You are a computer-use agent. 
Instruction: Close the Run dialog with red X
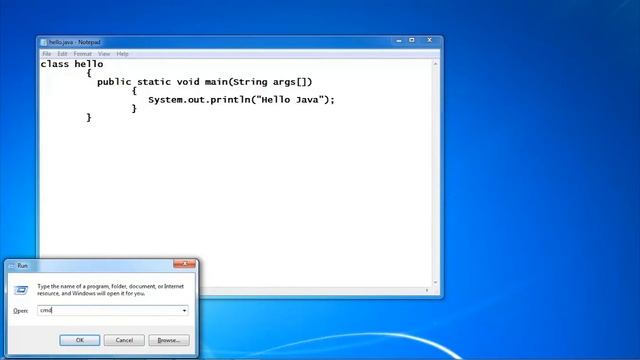coord(184,264)
